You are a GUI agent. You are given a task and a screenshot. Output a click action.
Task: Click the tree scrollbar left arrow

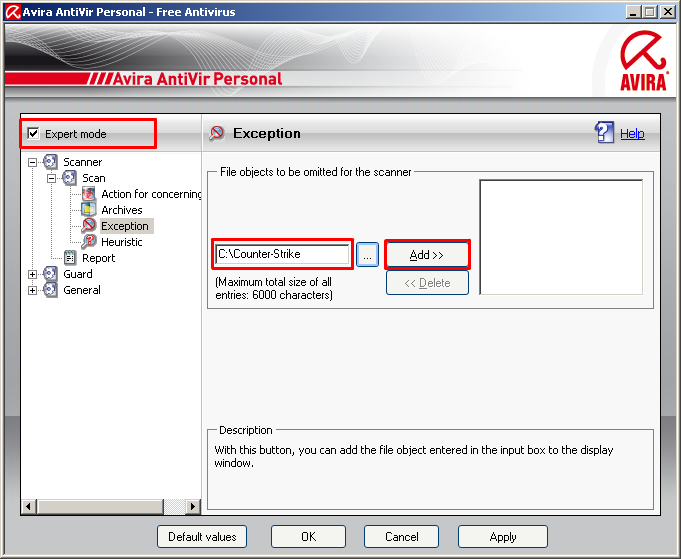(29, 506)
